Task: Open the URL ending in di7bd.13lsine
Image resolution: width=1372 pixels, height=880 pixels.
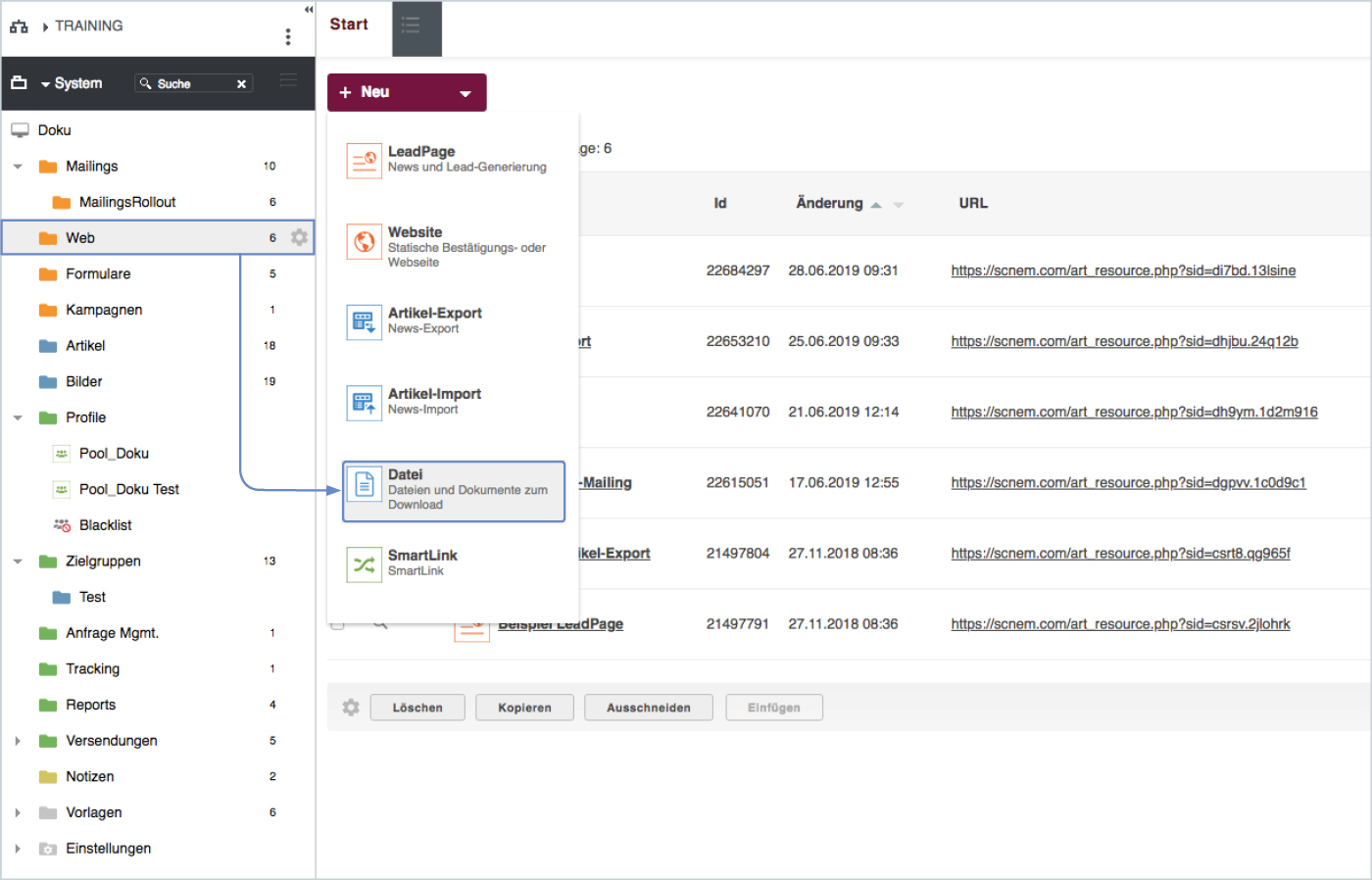Action: tap(1123, 270)
